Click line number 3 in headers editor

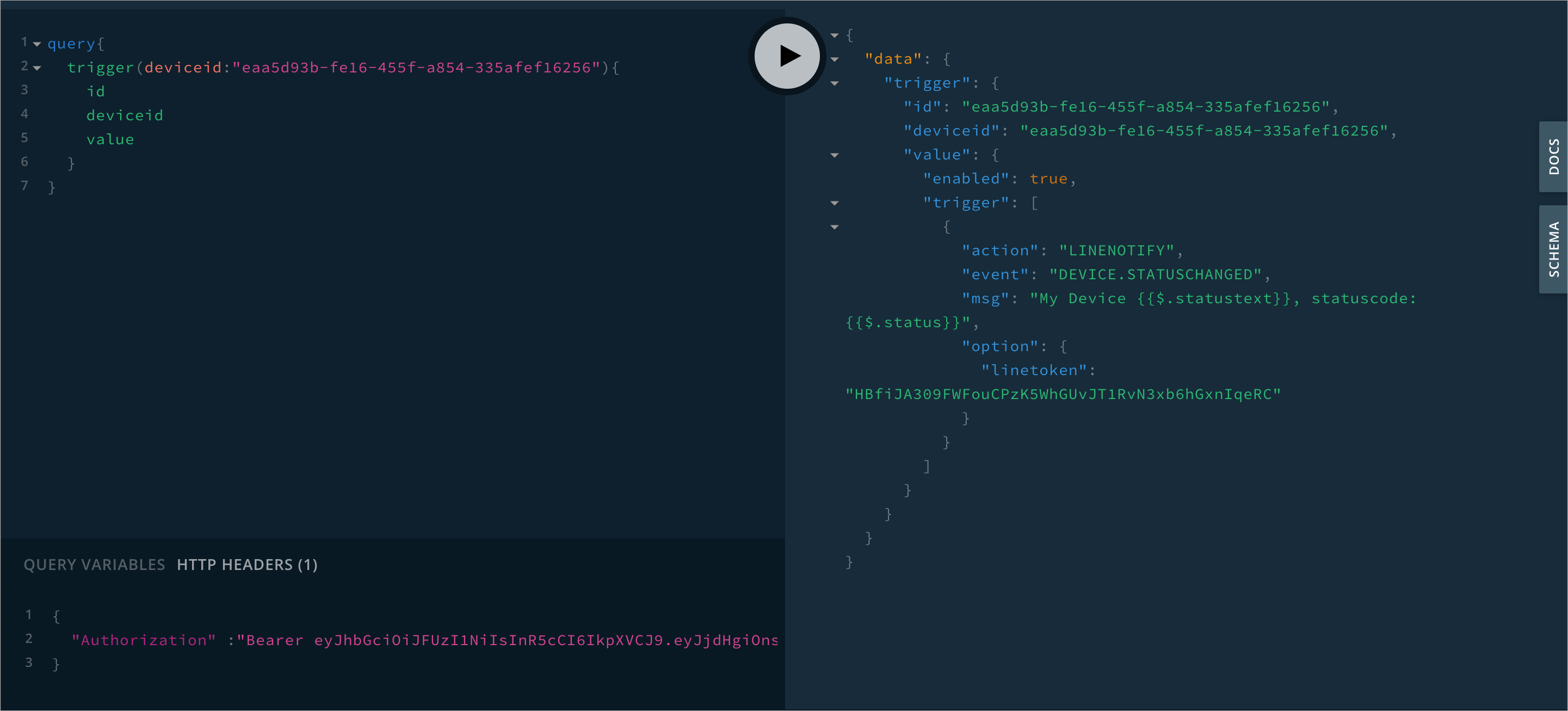tap(29, 663)
